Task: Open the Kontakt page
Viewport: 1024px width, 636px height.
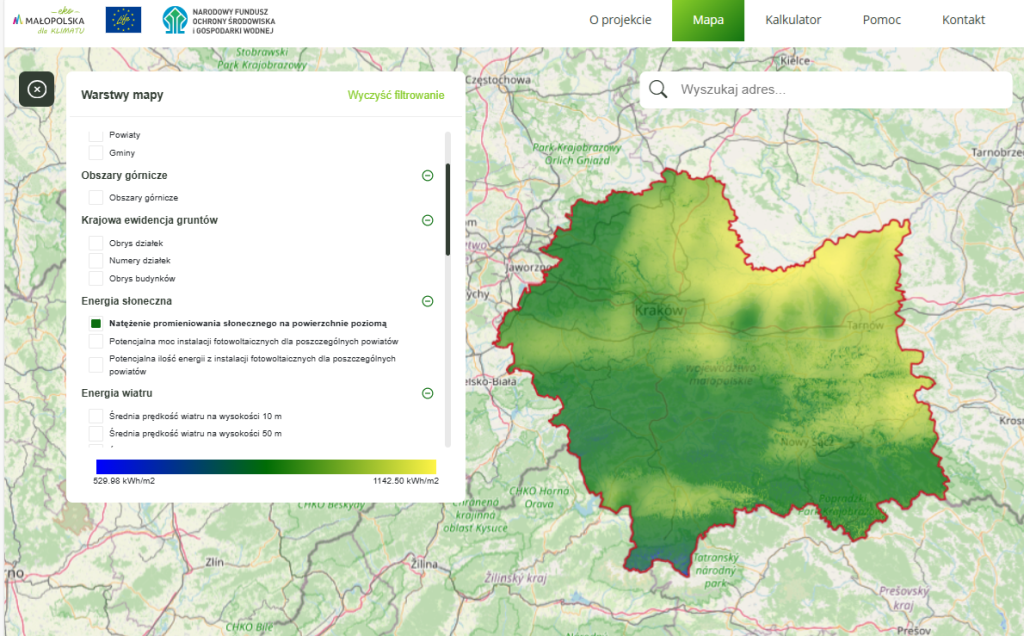Action: click(x=962, y=19)
